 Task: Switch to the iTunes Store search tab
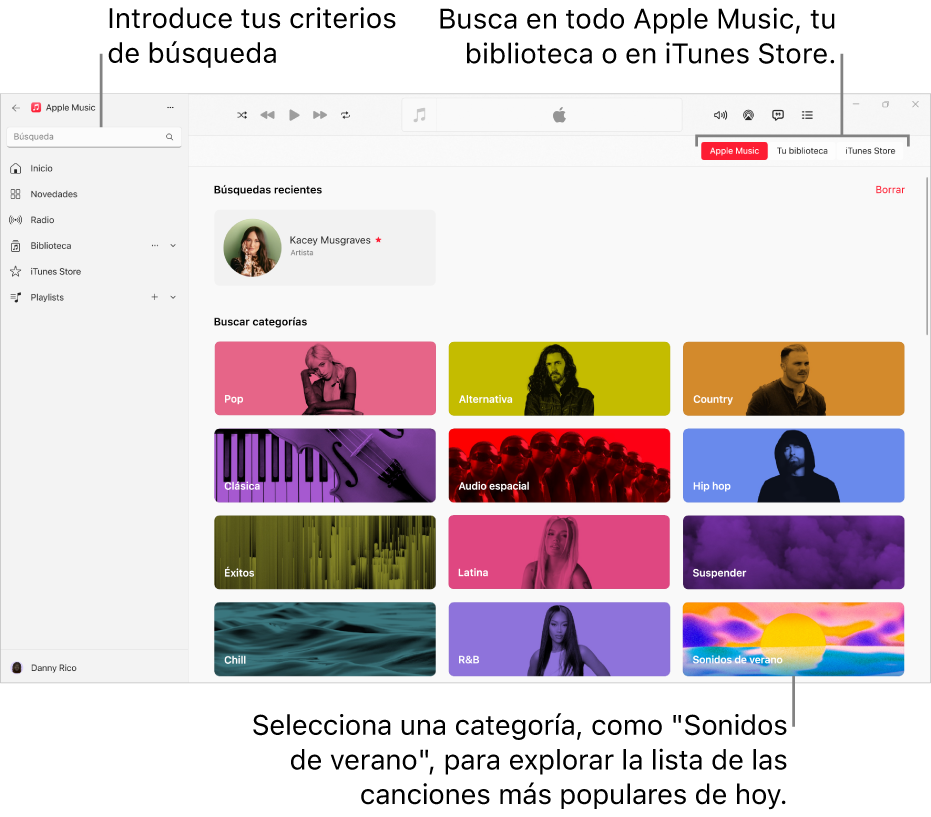tap(869, 151)
